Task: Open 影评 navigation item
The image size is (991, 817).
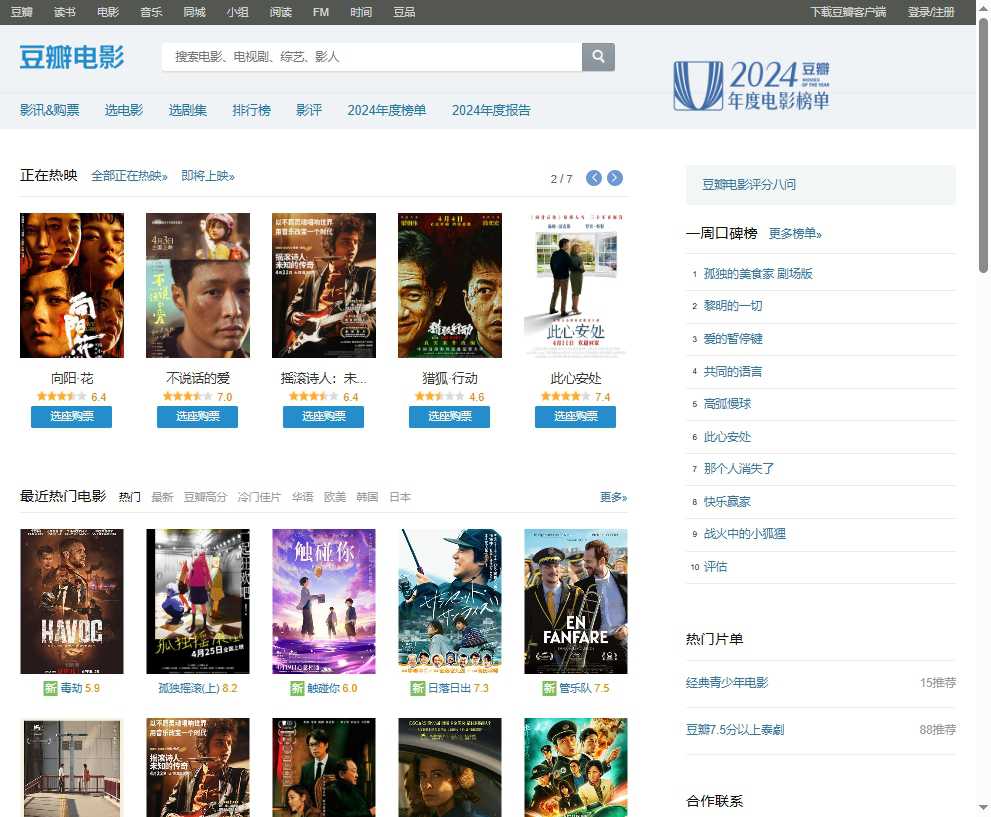Action: tap(309, 110)
